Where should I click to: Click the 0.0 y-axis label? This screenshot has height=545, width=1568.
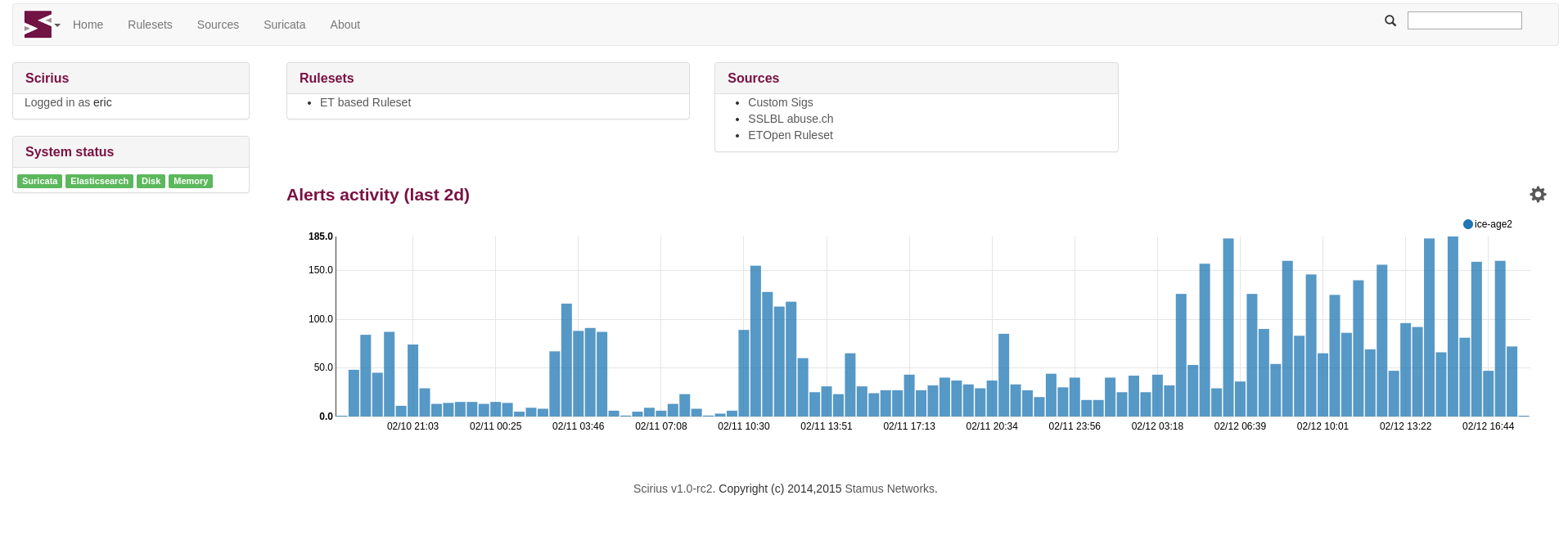point(326,417)
